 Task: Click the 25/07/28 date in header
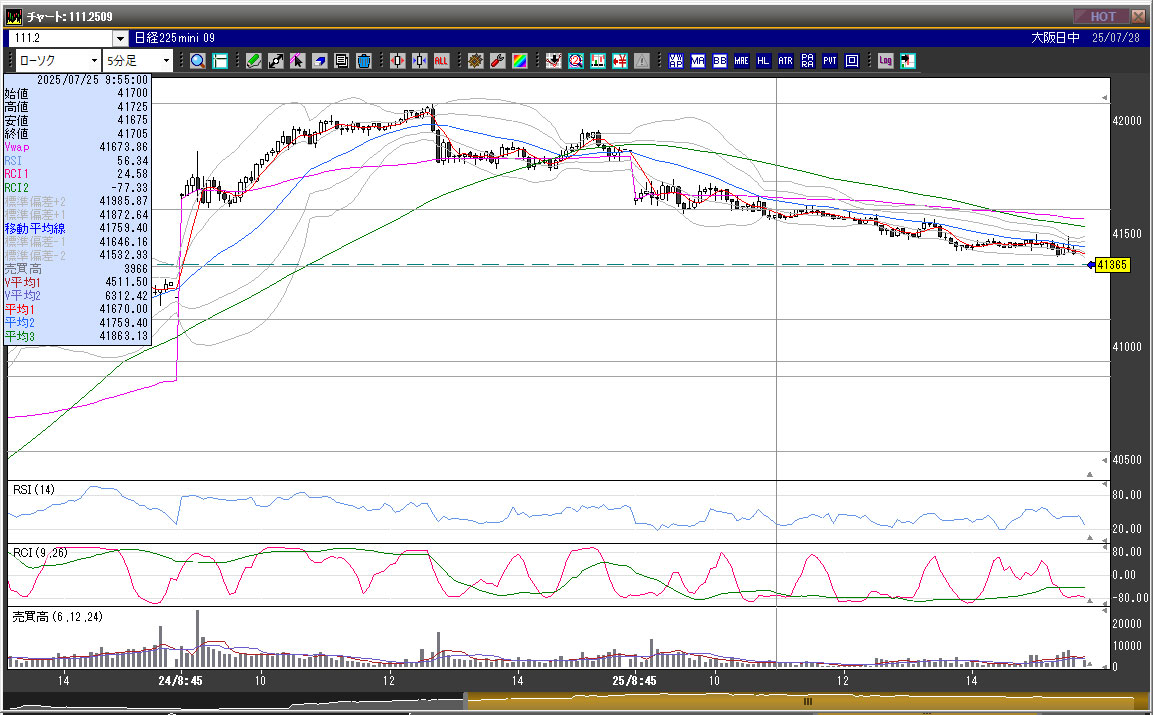click(x=1116, y=38)
